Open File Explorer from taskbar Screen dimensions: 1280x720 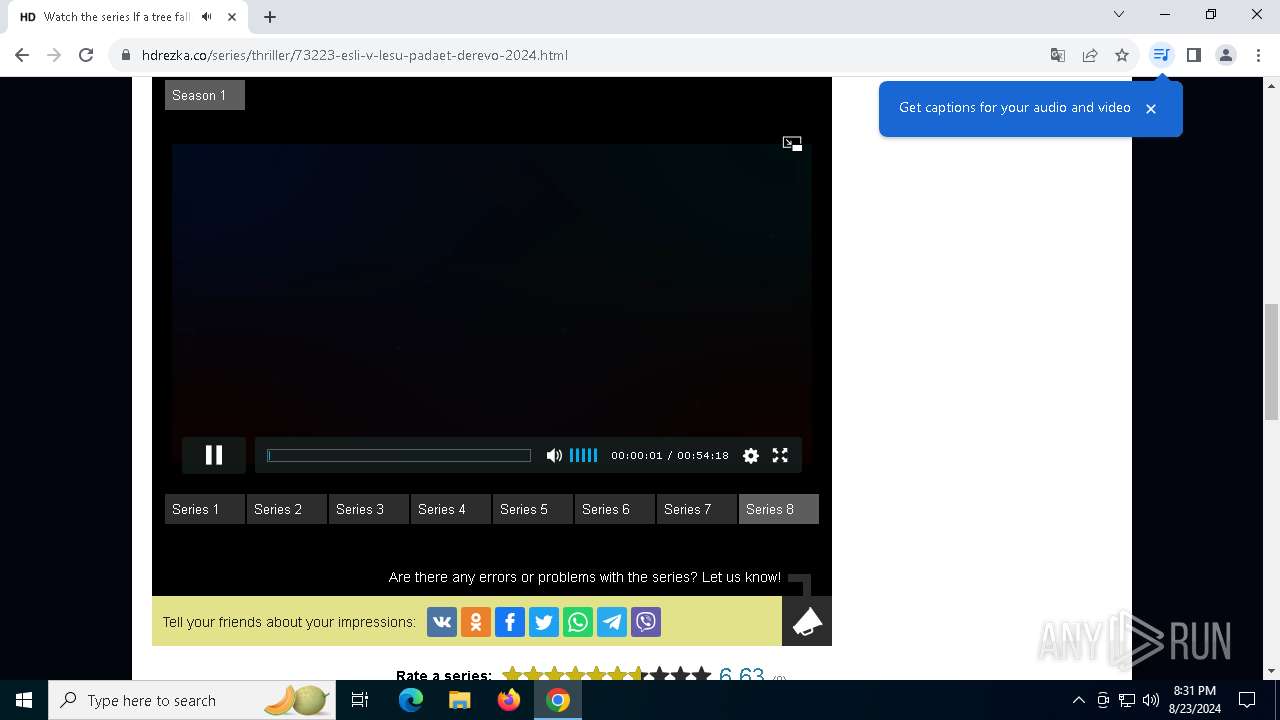(x=459, y=700)
